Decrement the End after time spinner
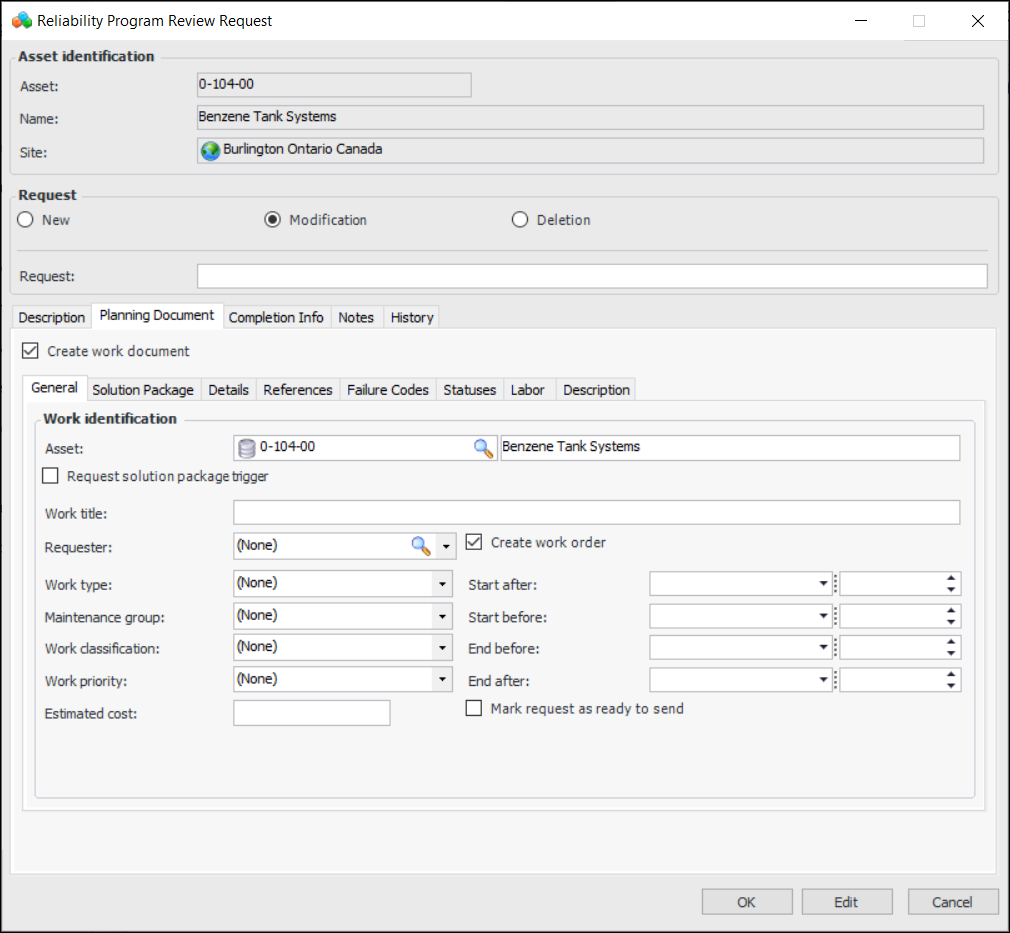Screen dimensions: 1010x933 coord(950,686)
